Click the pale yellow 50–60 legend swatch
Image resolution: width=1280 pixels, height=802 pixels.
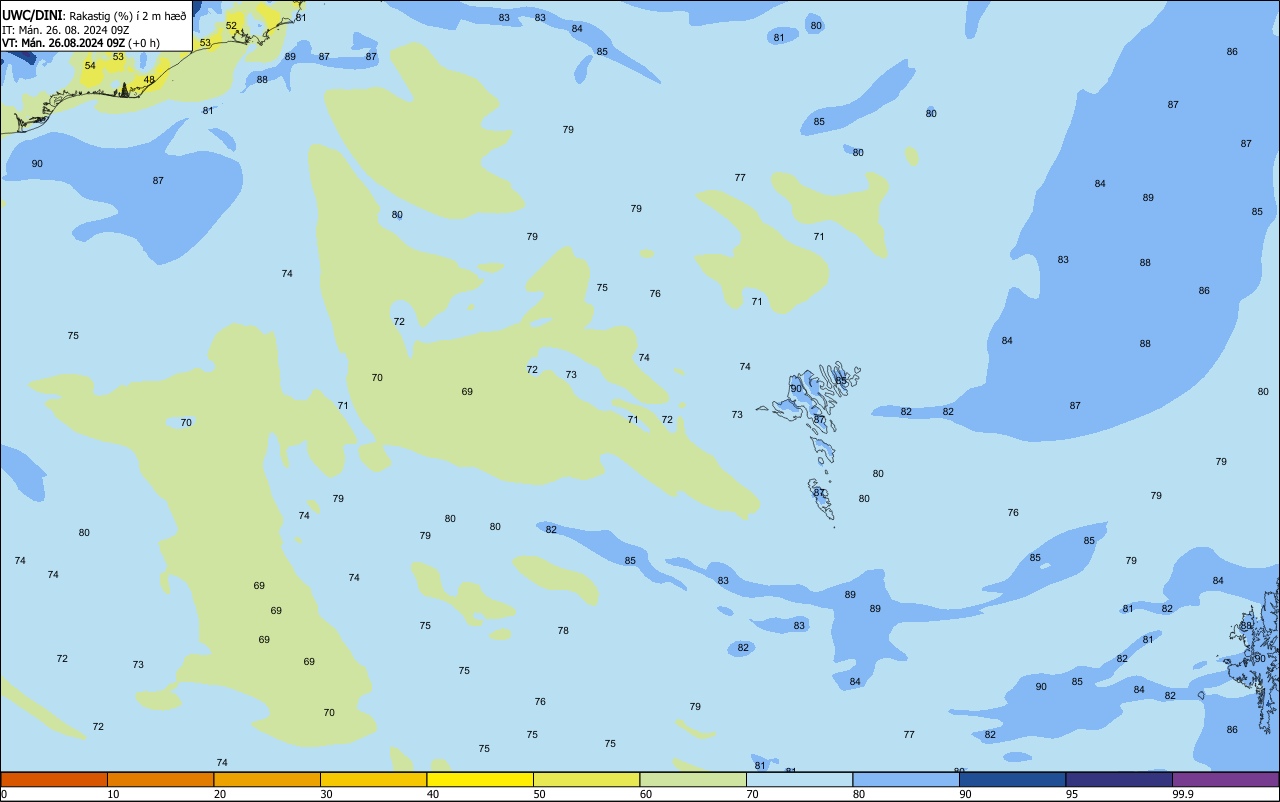[x=586, y=779]
